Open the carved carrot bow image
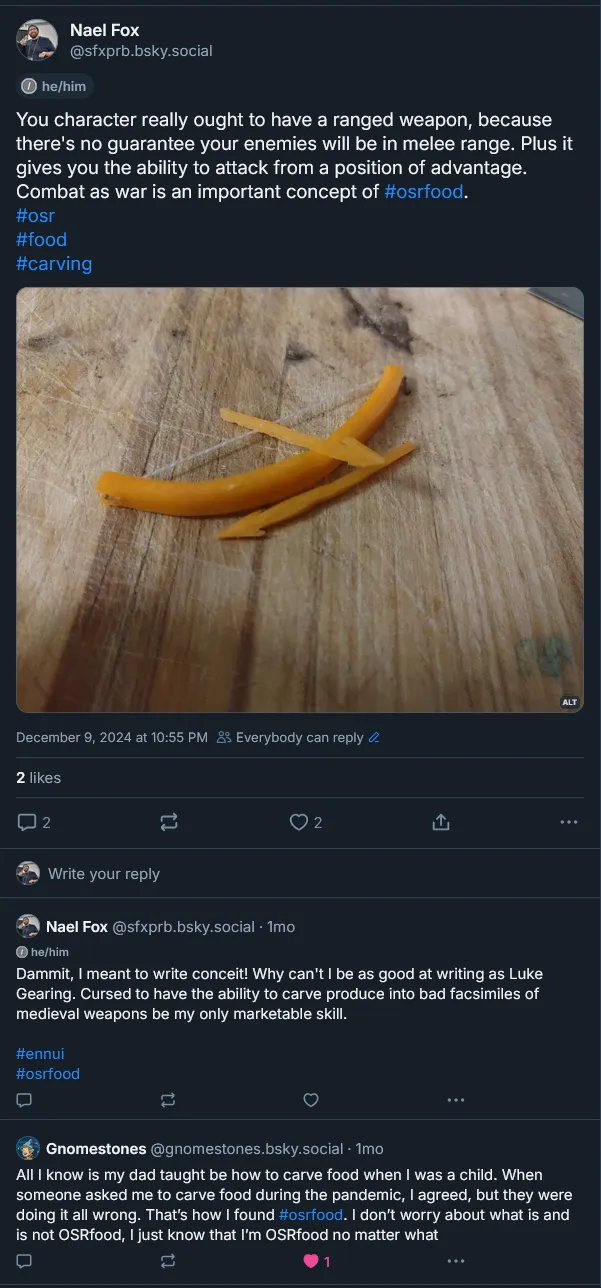The height and width of the screenshot is (1288, 601). click(x=300, y=500)
